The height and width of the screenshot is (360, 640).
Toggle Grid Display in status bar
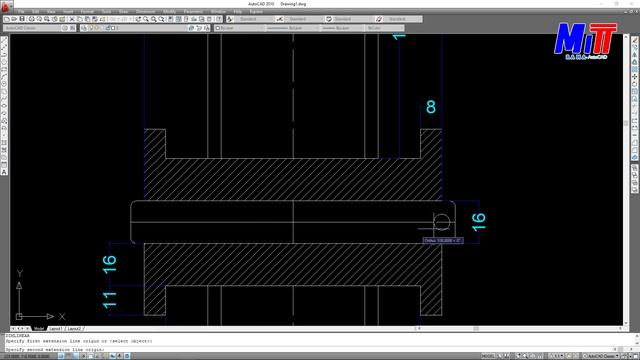69,356
